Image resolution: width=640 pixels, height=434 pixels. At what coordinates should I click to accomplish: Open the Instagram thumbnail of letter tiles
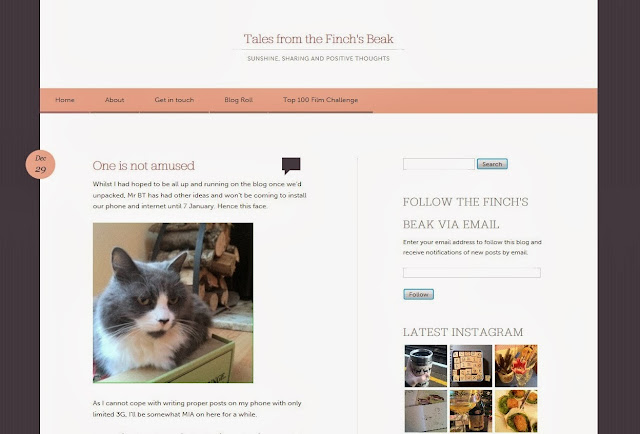pos(471,366)
